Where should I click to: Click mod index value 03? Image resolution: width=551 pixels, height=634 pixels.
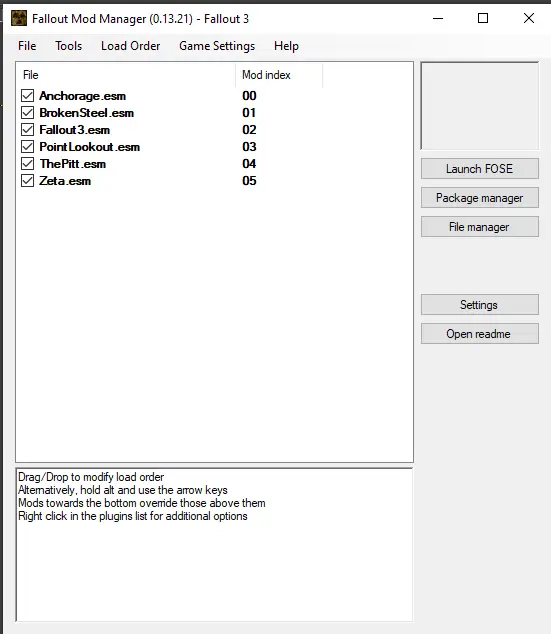(x=249, y=147)
